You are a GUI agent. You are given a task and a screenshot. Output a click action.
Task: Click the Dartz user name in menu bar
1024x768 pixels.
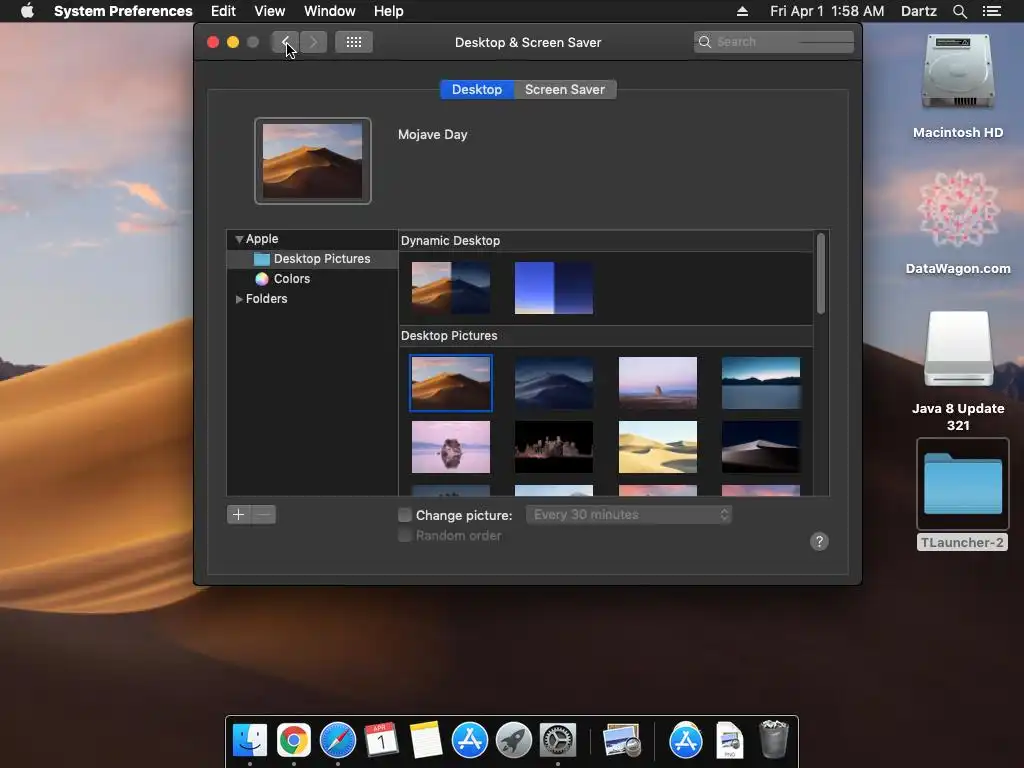coord(918,11)
